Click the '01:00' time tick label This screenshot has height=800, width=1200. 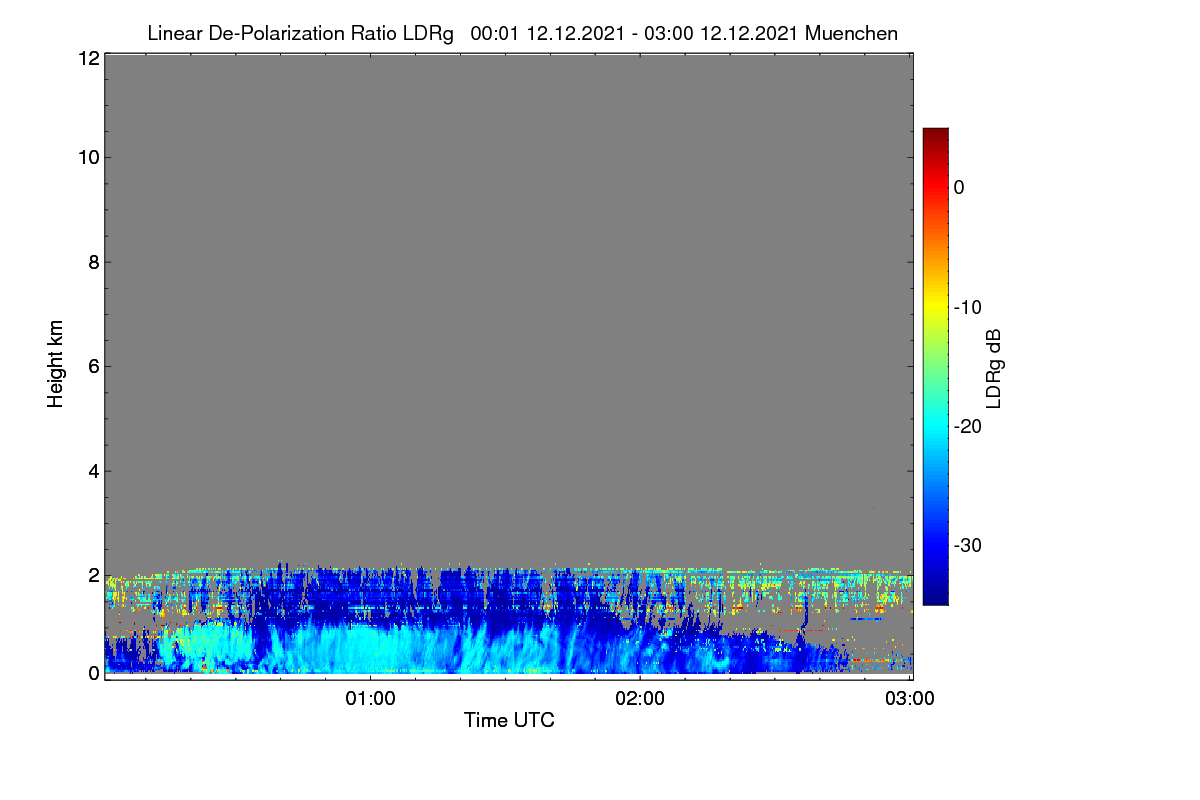[x=370, y=699]
